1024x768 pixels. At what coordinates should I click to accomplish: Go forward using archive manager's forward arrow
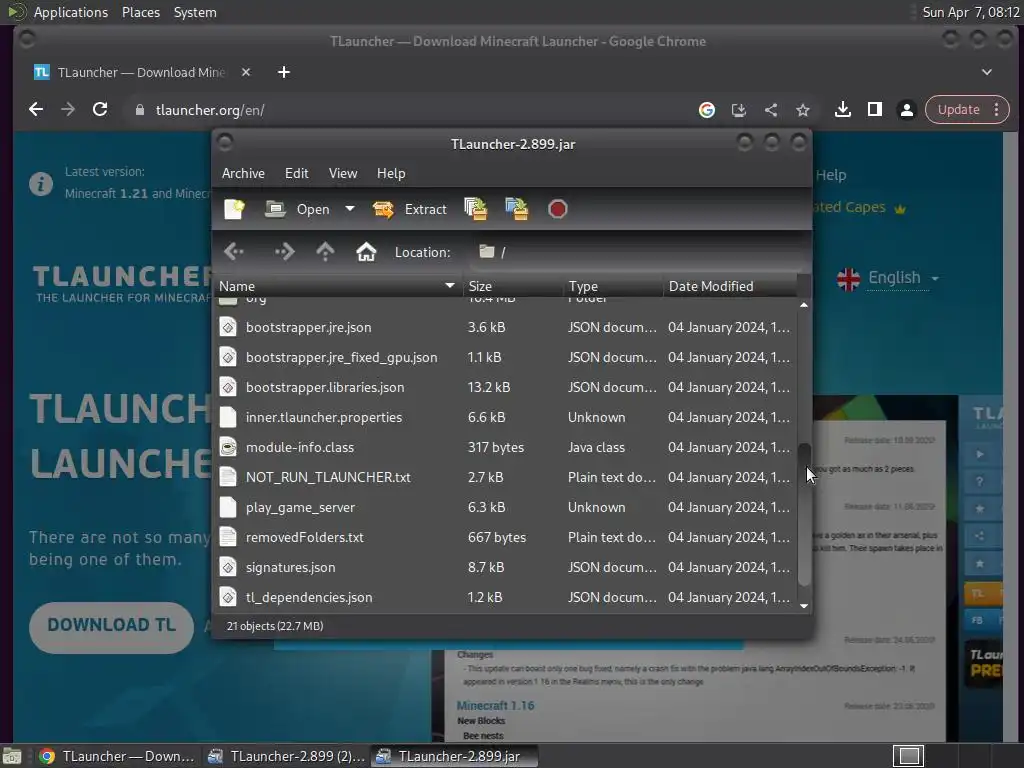284,251
